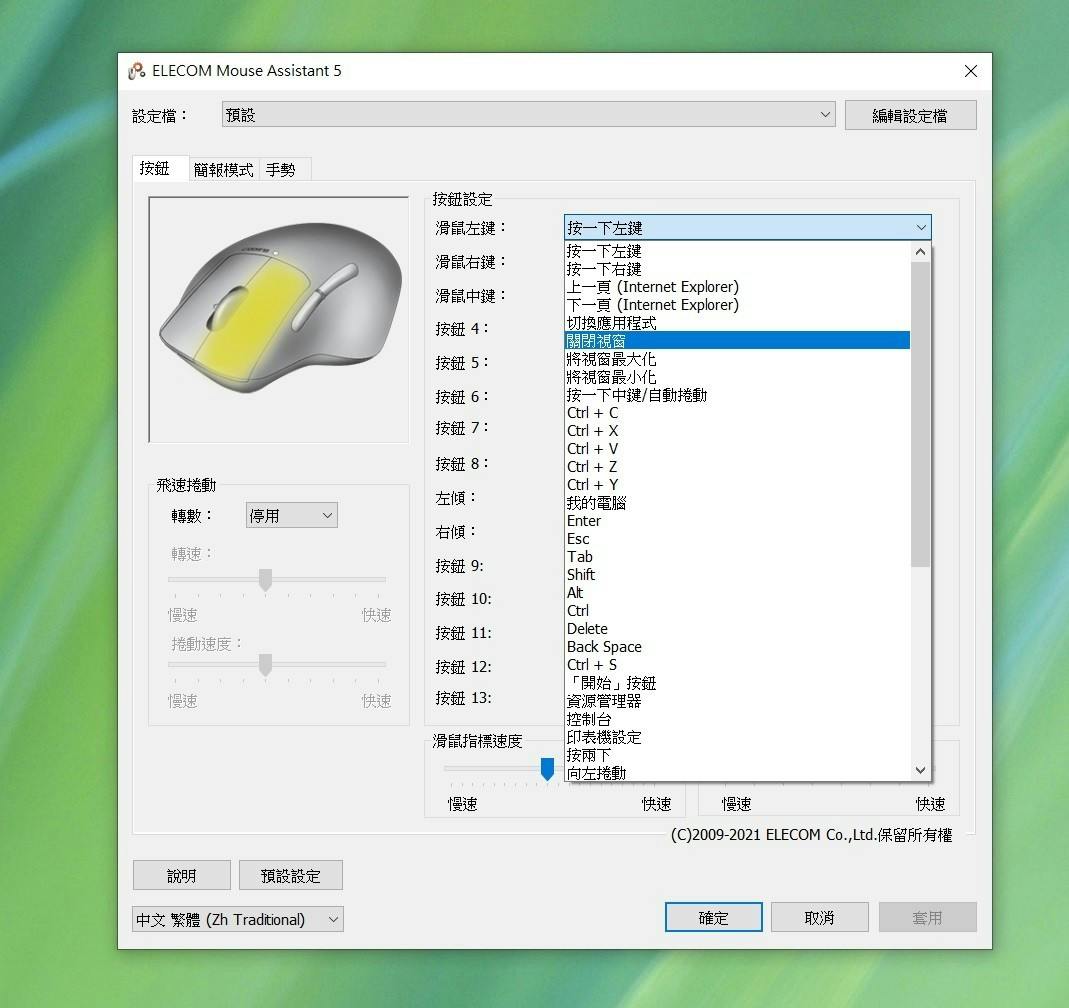Screen dimensions: 1069x1008
Task: Open the 中文 繁體 language dropdown
Action: coord(237,919)
